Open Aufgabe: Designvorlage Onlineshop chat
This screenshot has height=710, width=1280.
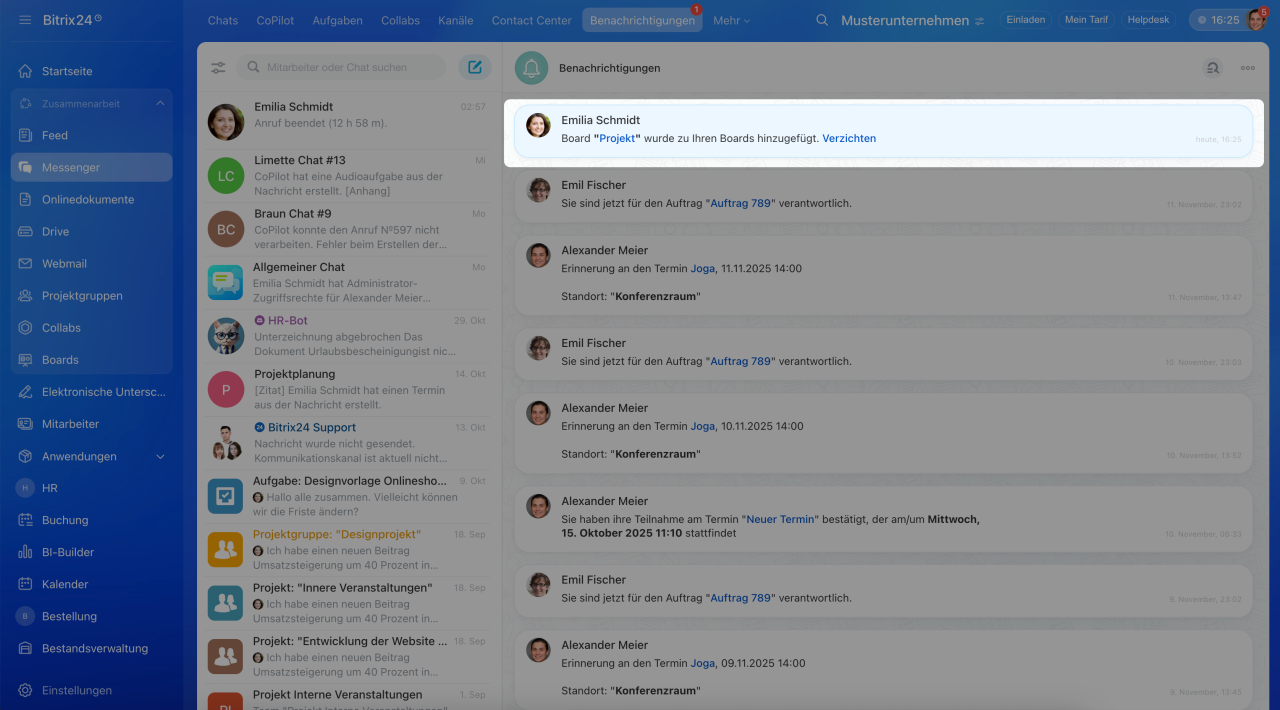(348, 496)
